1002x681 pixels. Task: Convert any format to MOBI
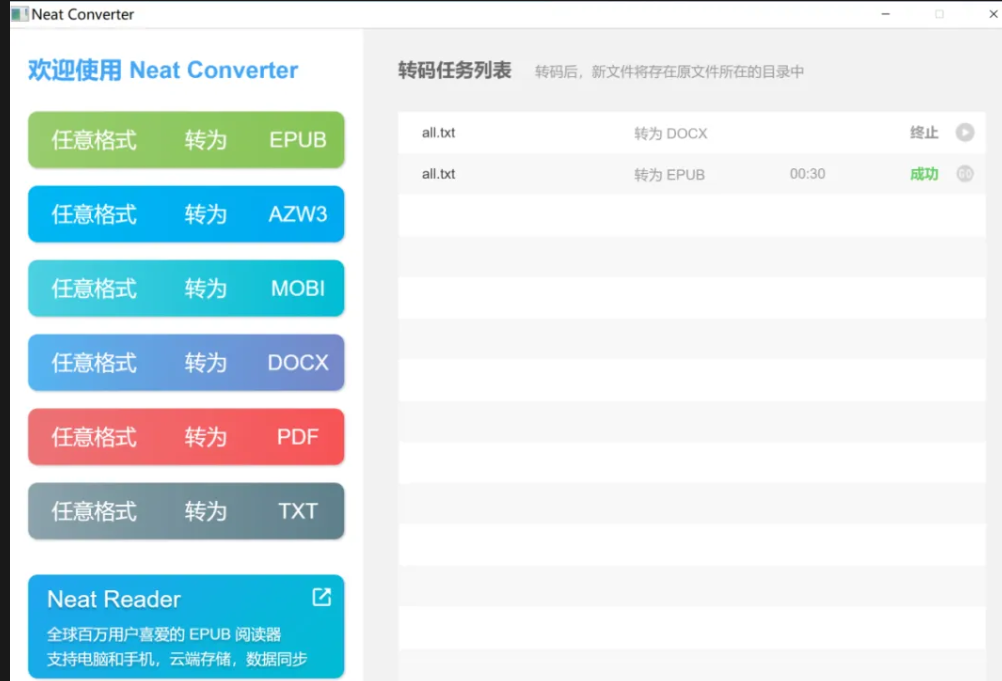click(186, 288)
